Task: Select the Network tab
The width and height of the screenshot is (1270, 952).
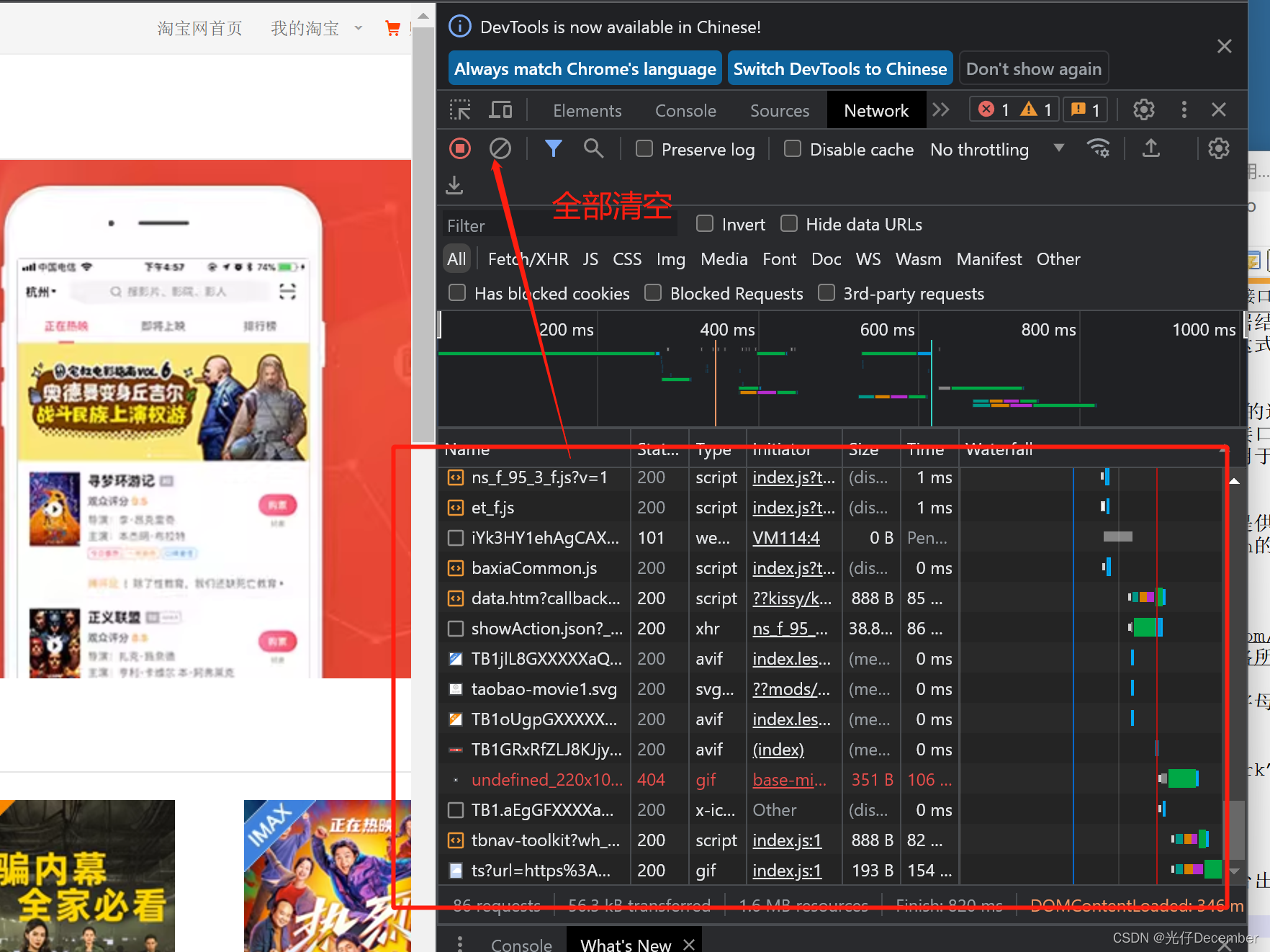Action: [876, 110]
